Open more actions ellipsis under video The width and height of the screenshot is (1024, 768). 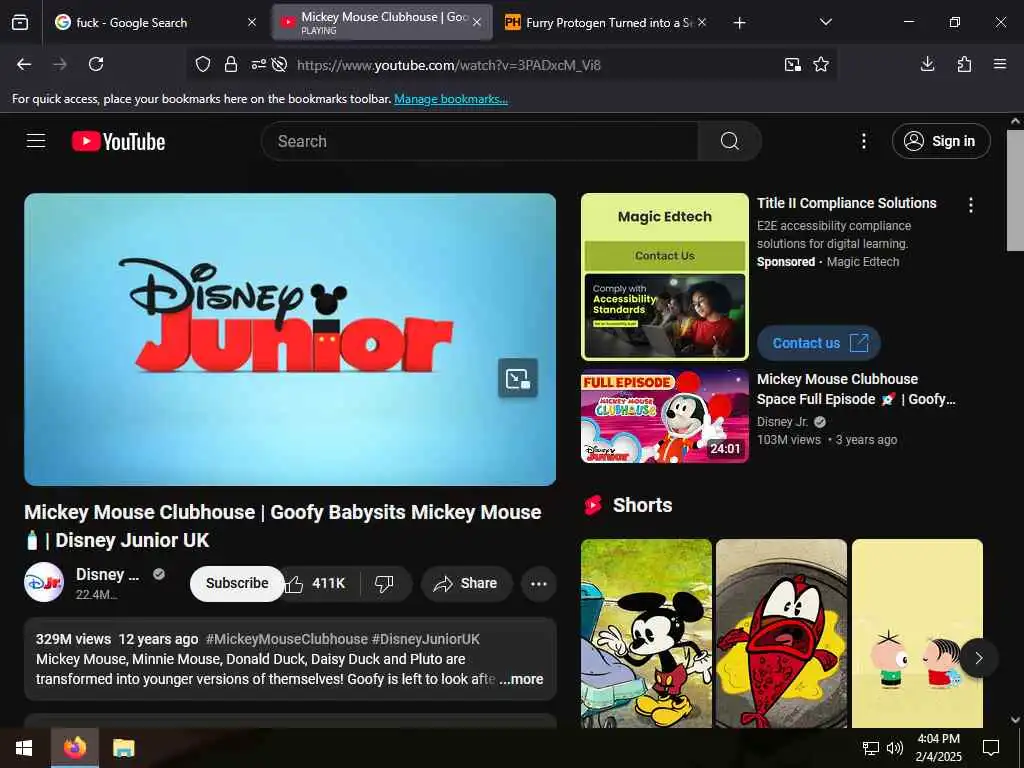(539, 584)
